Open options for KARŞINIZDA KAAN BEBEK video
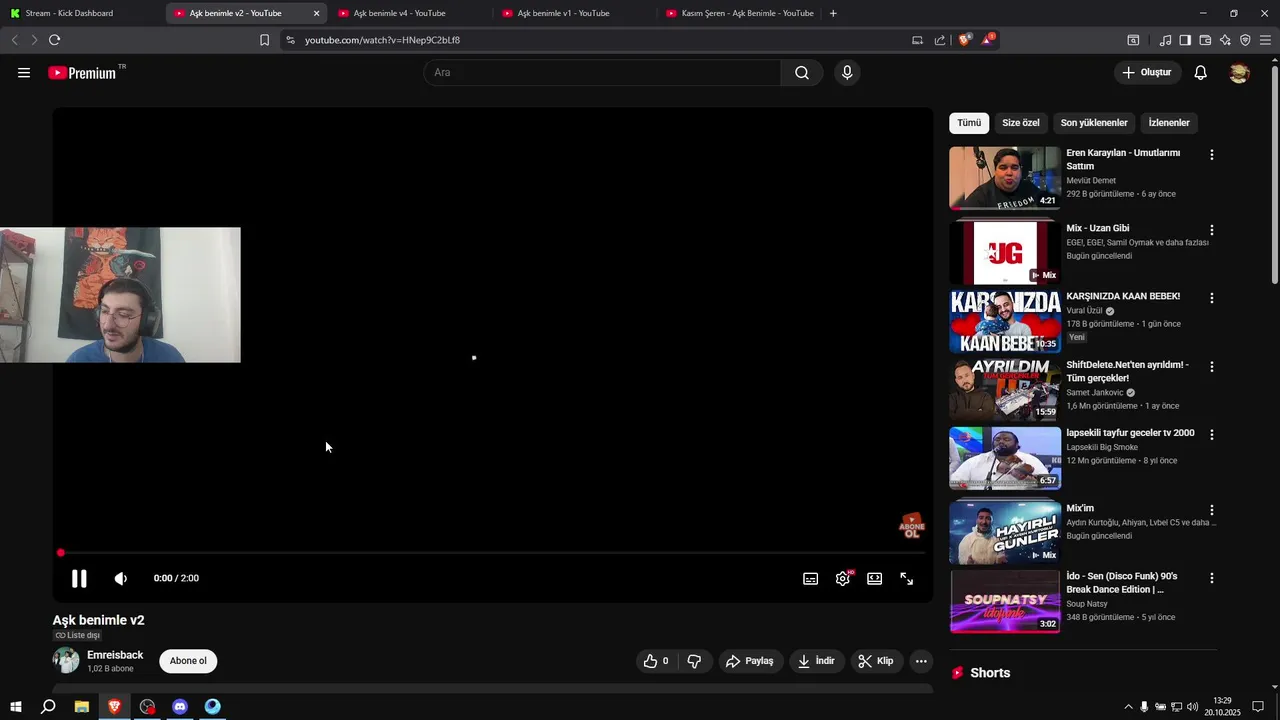 (x=1212, y=298)
